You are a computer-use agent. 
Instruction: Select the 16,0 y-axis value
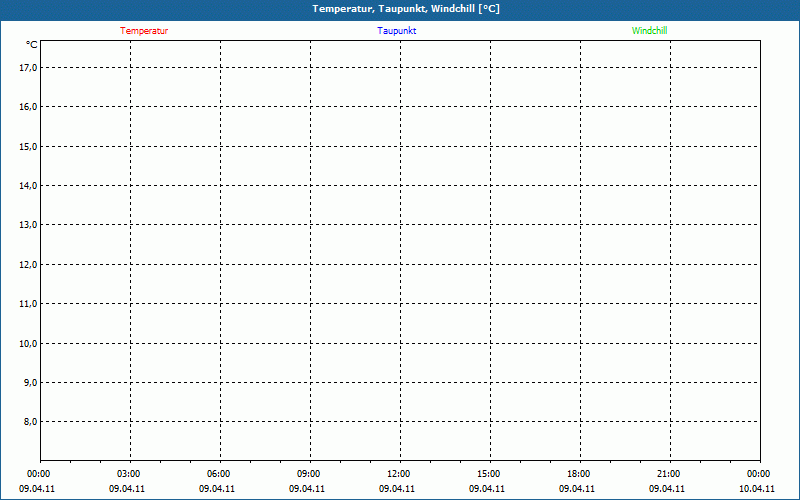tap(28, 107)
